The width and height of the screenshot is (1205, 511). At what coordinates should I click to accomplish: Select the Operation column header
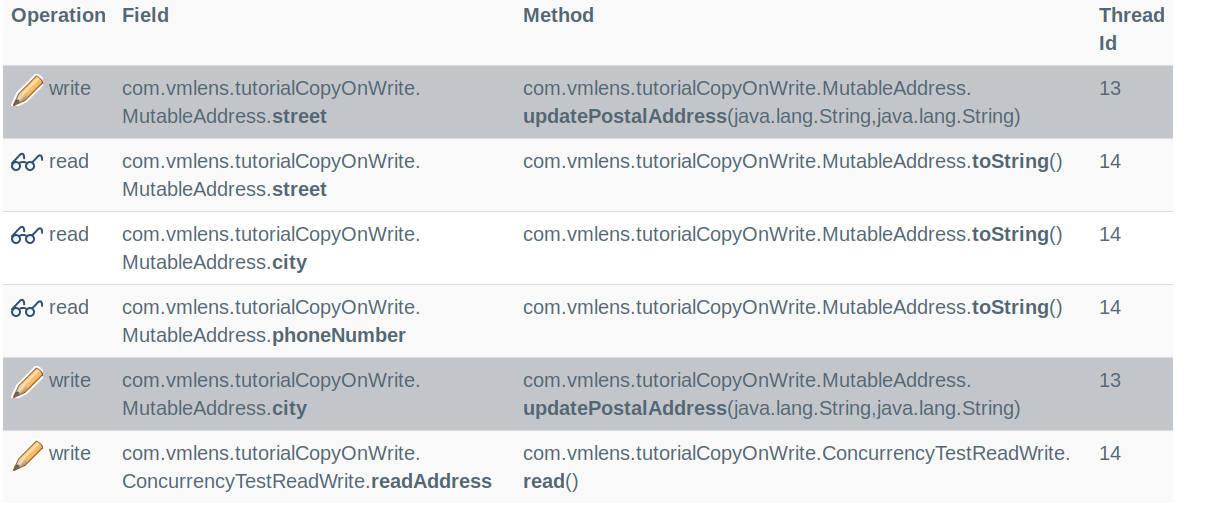coord(59,16)
